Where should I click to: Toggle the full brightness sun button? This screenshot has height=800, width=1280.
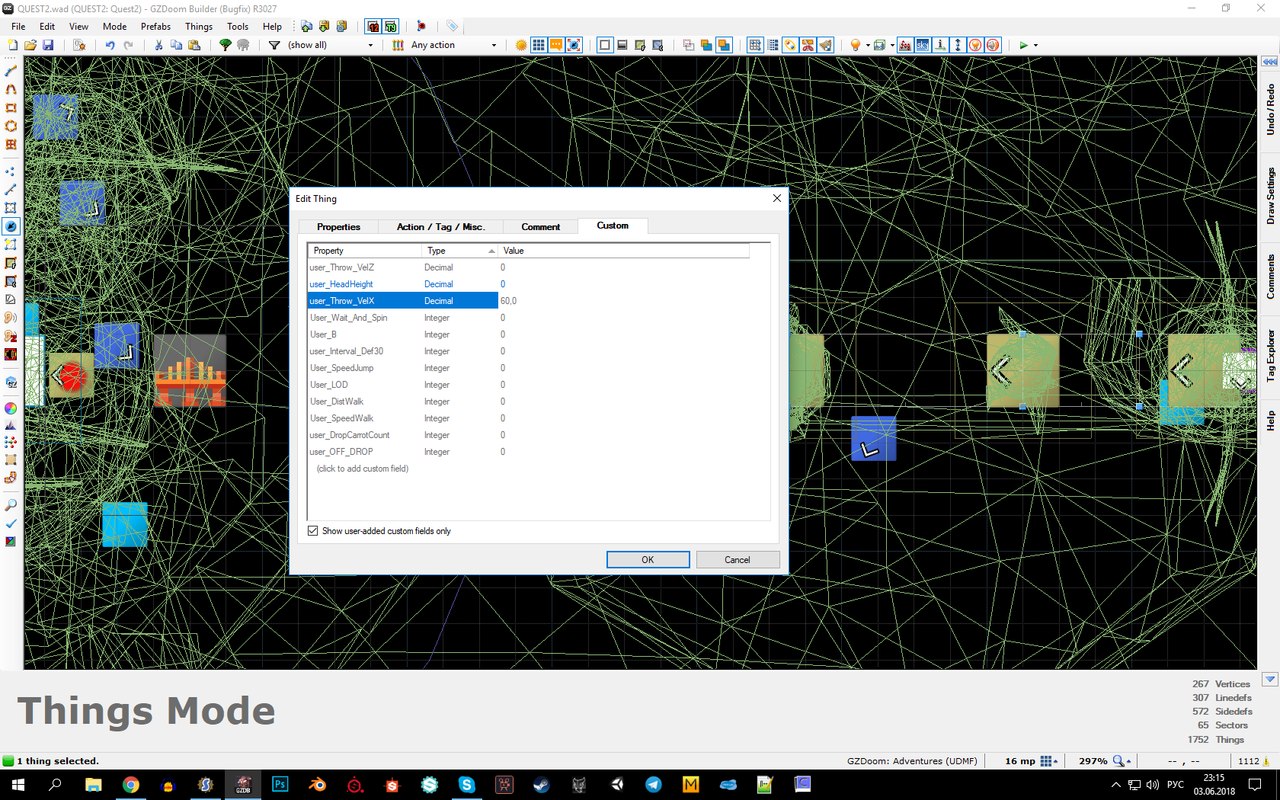coord(521,45)
